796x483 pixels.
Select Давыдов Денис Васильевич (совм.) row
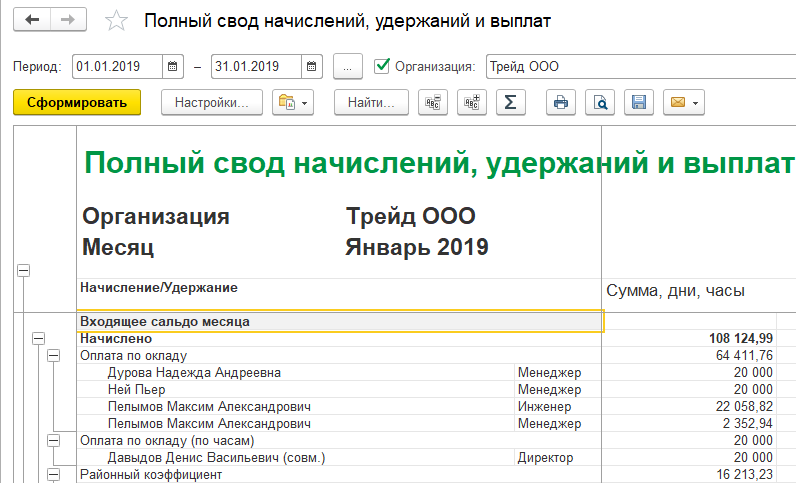click(x=216, y=458)
